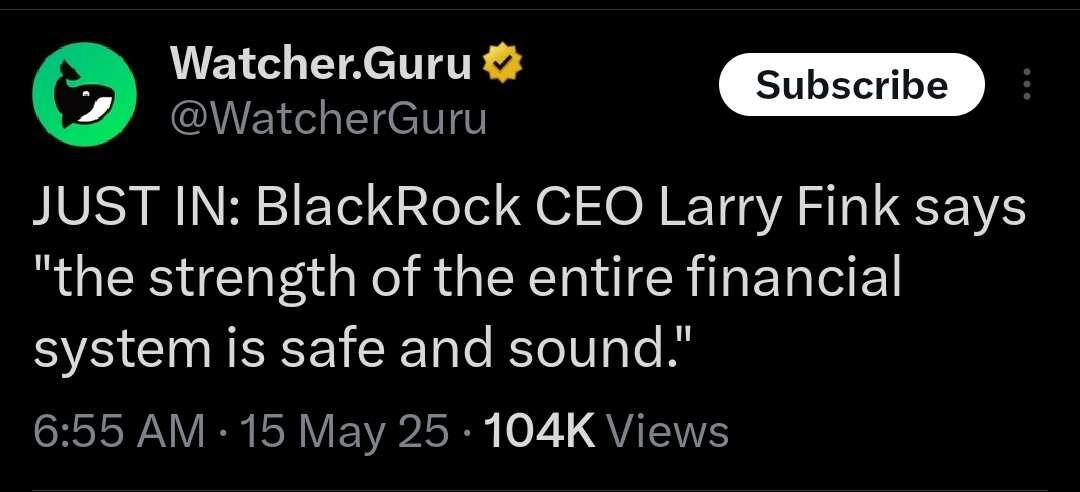Click the 6:55 AM timestamp
1080x492 pixels.
tap(119, 432)
